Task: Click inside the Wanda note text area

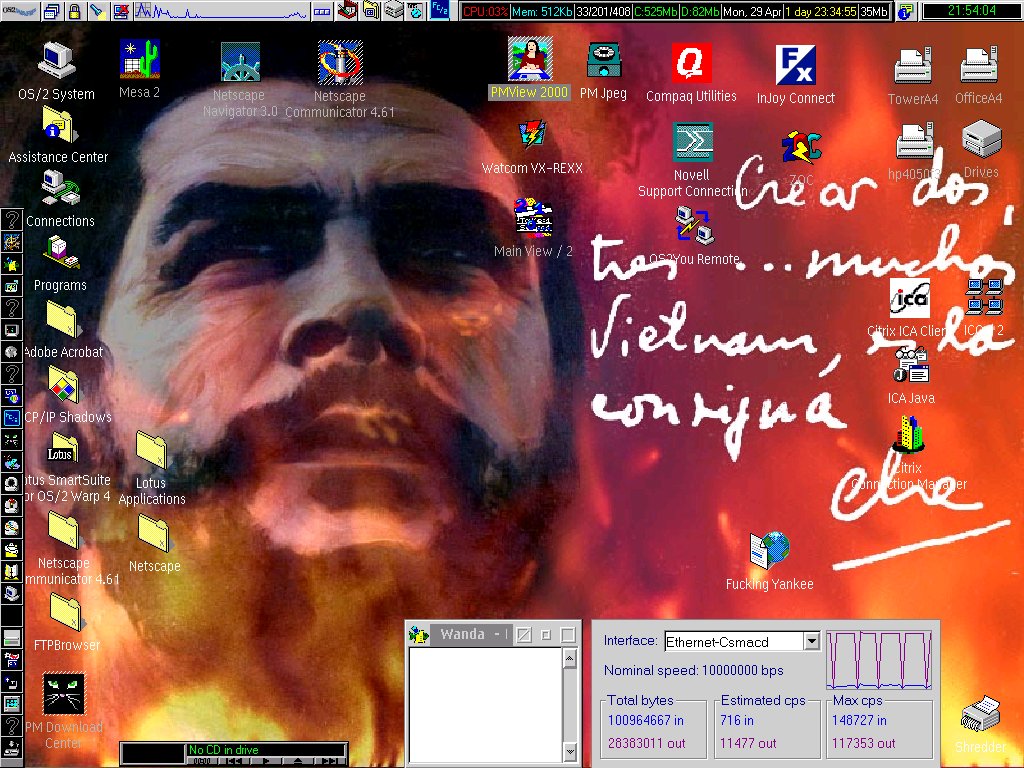Action: (x=485, y=705)
